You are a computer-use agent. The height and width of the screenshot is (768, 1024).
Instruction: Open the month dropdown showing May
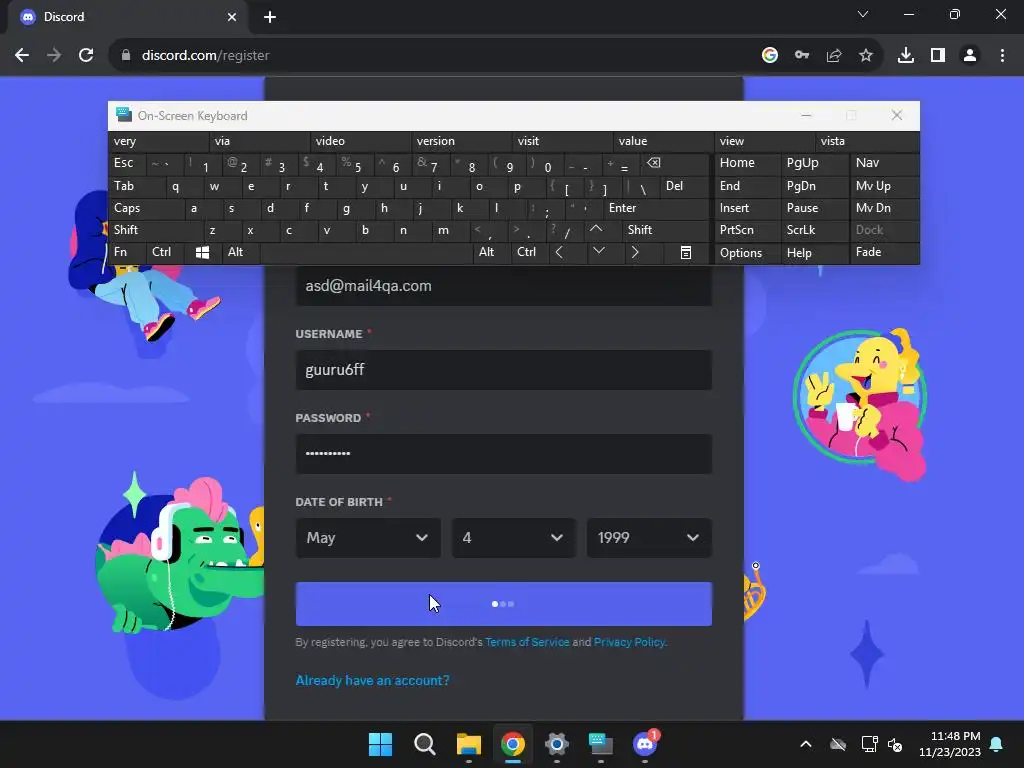[x=368, y=537]
